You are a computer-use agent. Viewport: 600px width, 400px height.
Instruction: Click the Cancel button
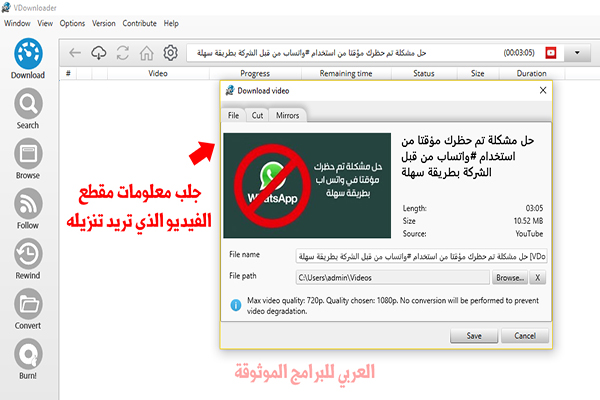[525, 336]
